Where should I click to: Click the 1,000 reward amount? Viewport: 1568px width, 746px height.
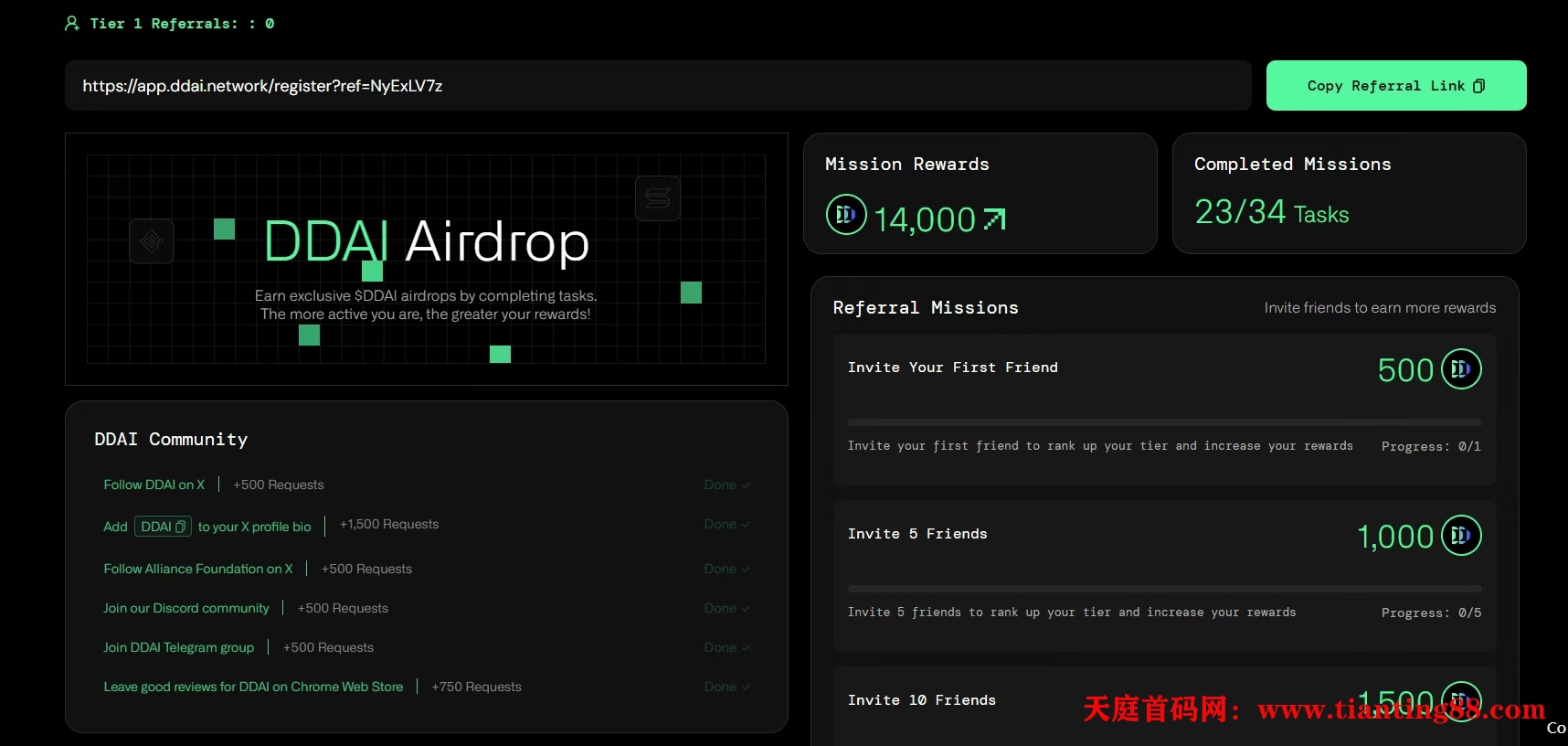pos(1395,537)
